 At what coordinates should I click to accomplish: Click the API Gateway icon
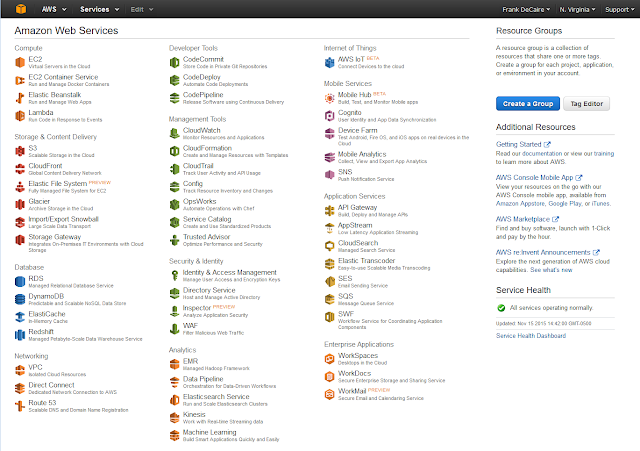click(329, 211)
